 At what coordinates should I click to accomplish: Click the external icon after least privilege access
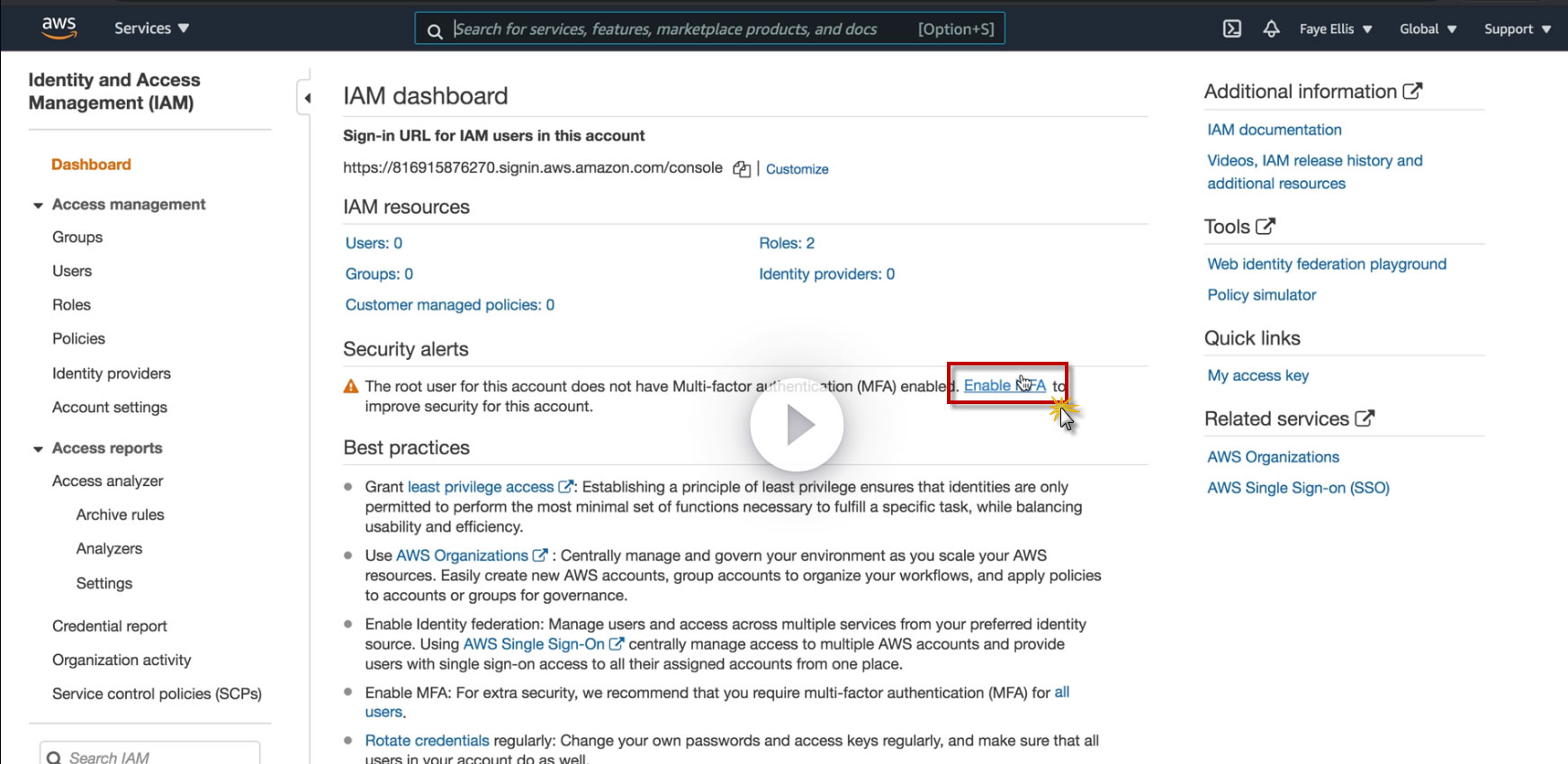coord(566,487)
